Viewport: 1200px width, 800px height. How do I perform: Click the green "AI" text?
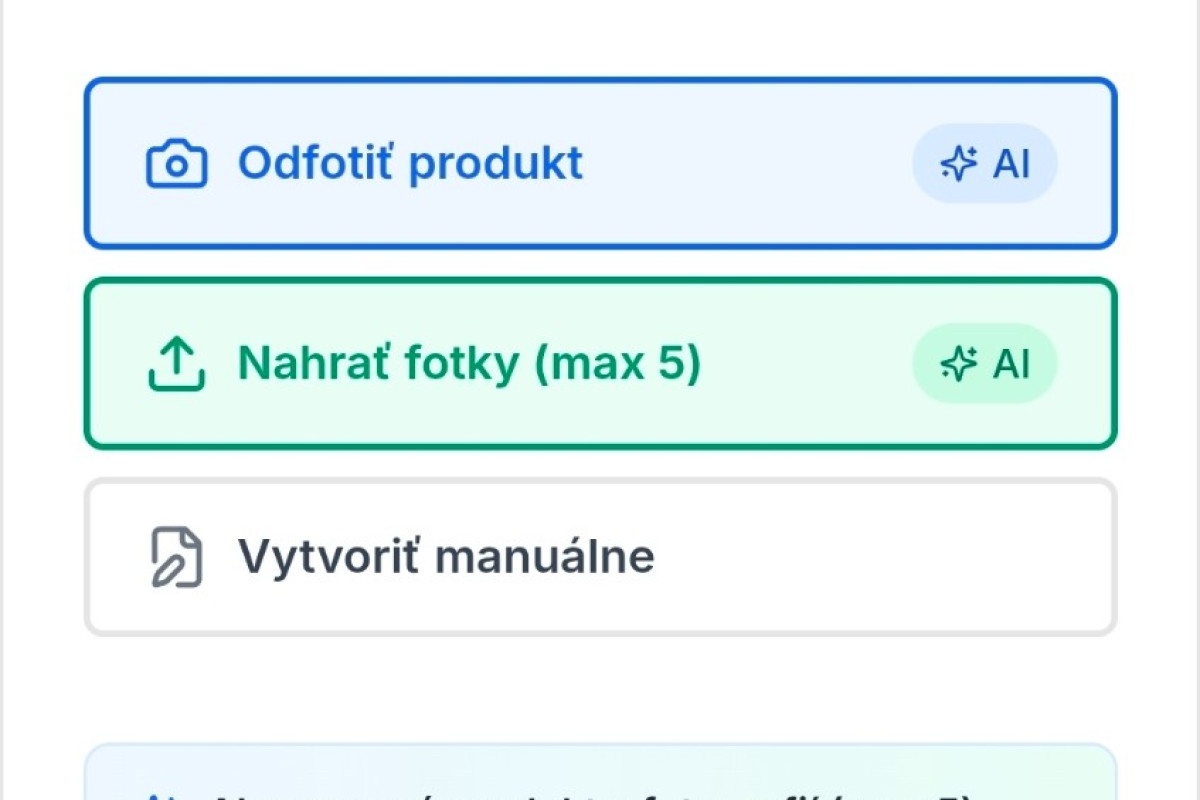click(1011, 364)
